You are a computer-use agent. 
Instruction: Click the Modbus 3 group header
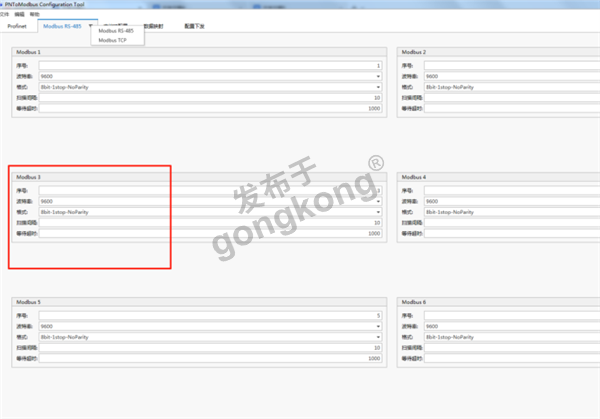pyautogui.click(x=199, y=177)
